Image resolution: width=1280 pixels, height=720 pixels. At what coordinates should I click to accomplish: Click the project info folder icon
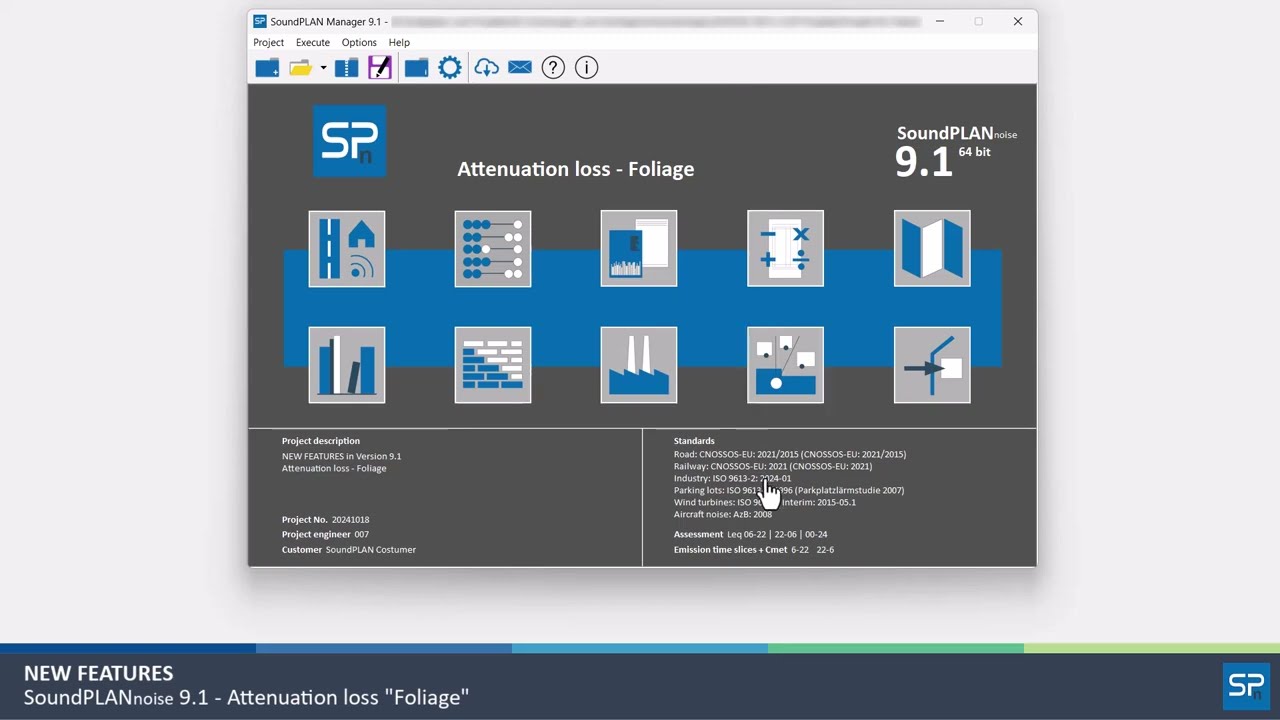click(416, 67)
